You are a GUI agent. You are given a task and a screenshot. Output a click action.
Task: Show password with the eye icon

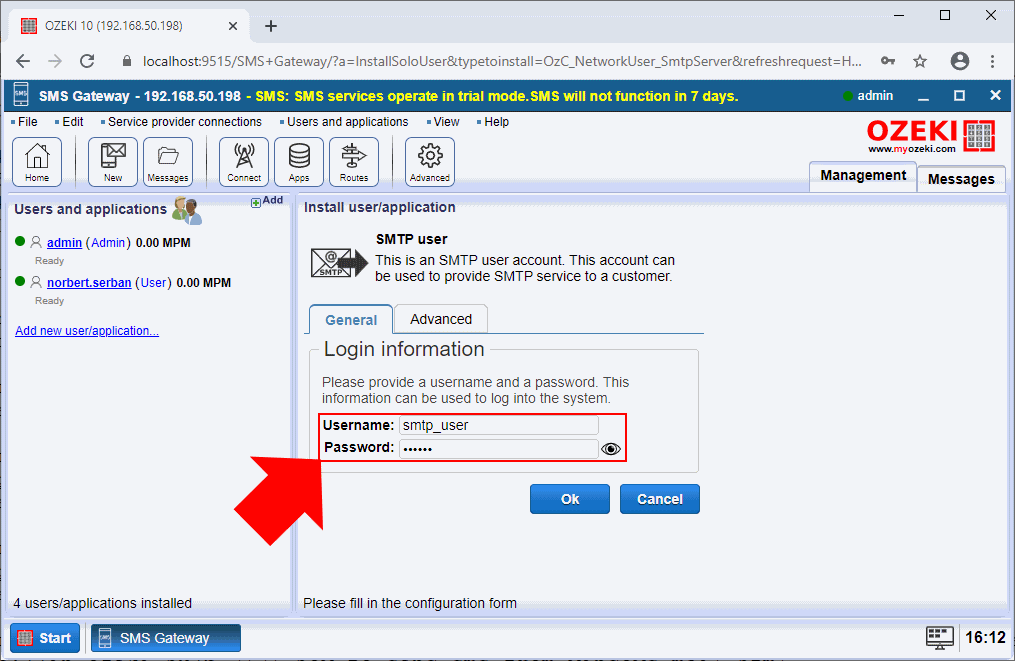point(610,449)
